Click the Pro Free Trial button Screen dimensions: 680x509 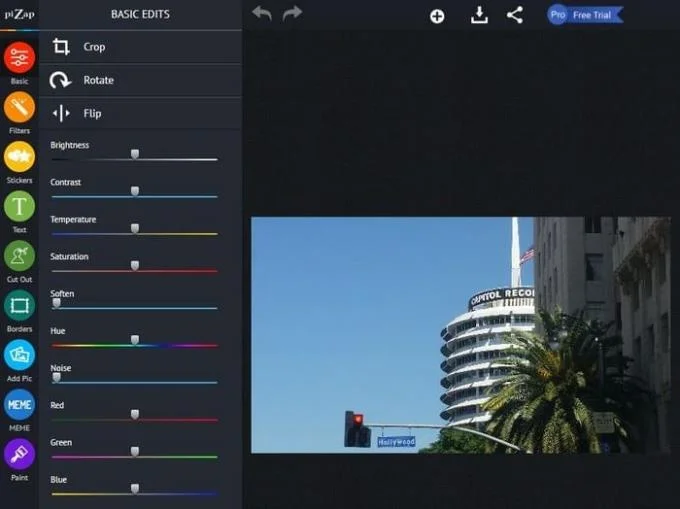585,15
